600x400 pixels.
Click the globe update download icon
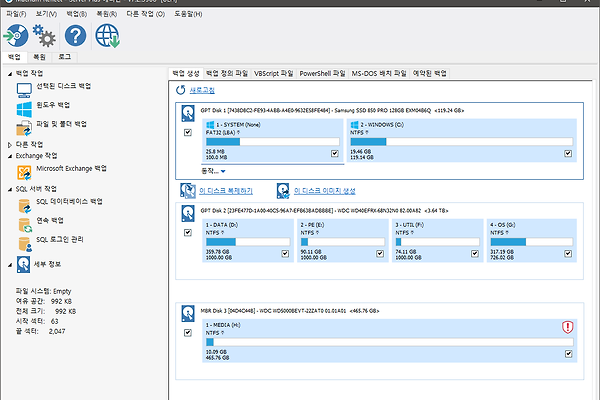(x=107, y=37)
